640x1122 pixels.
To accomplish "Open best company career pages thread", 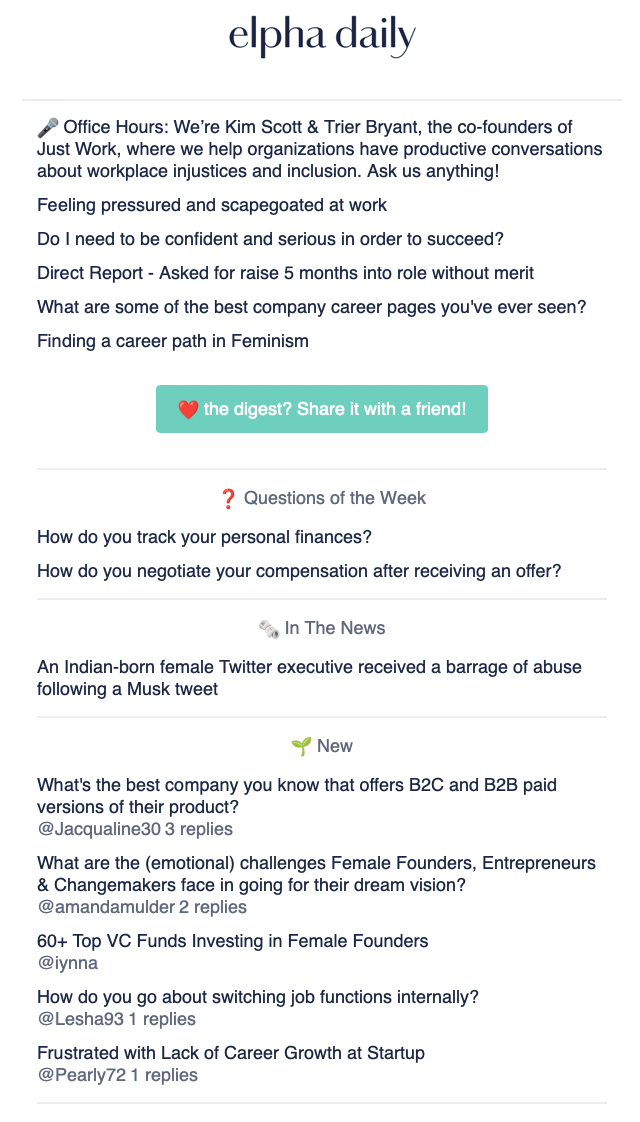I will pos(311,307).
